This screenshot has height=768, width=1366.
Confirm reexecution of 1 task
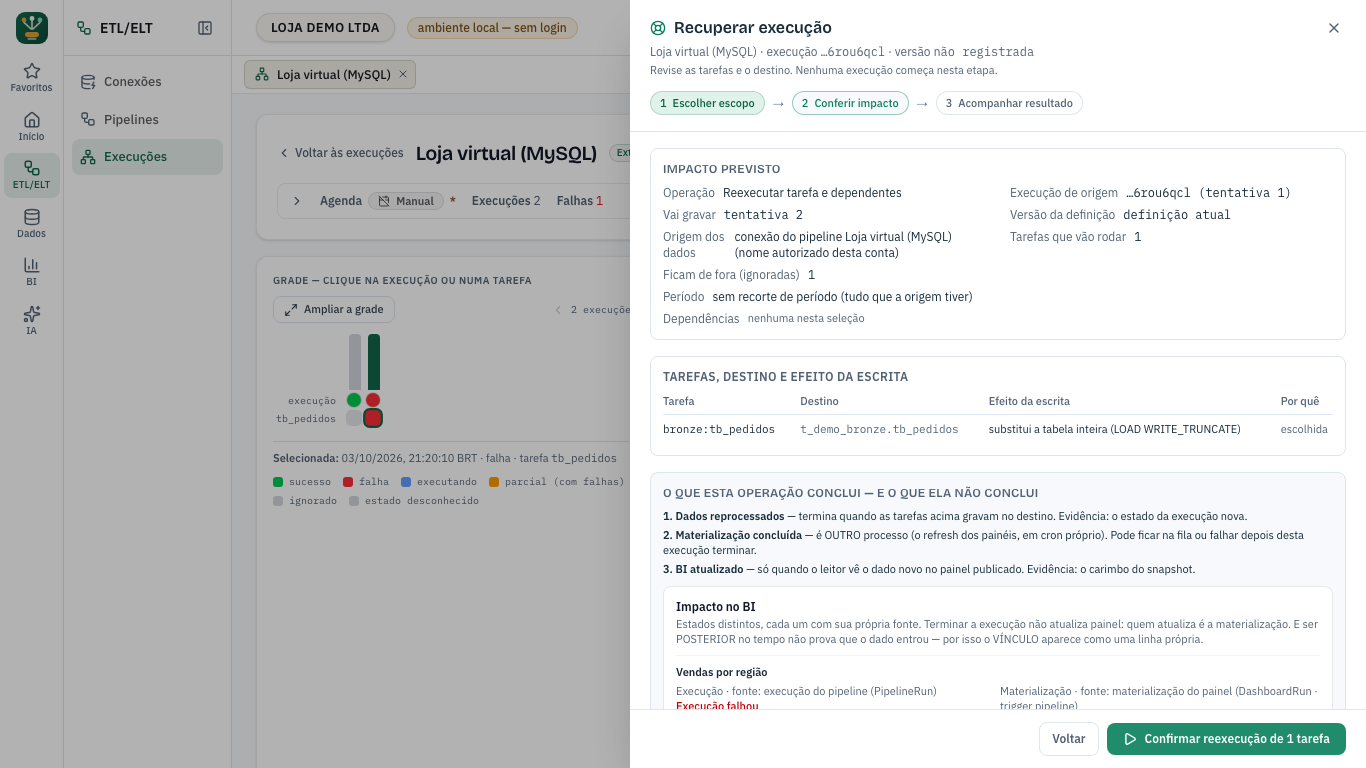pyautogui.click(x=1226, y=739)
